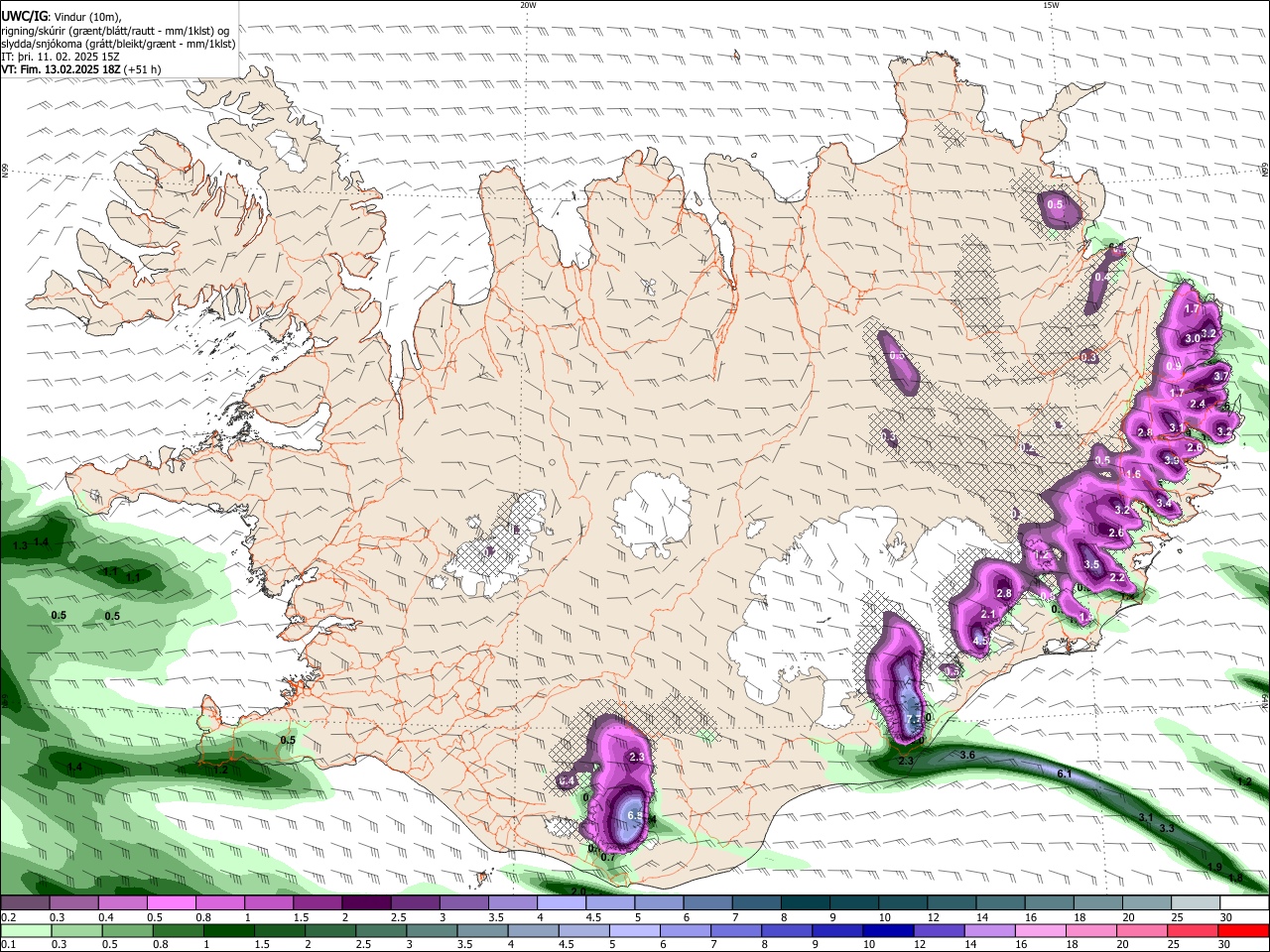Pick the deep blue 10 swatch in lower legend
The image size is (1270, 952).
[x=888, y=930]
